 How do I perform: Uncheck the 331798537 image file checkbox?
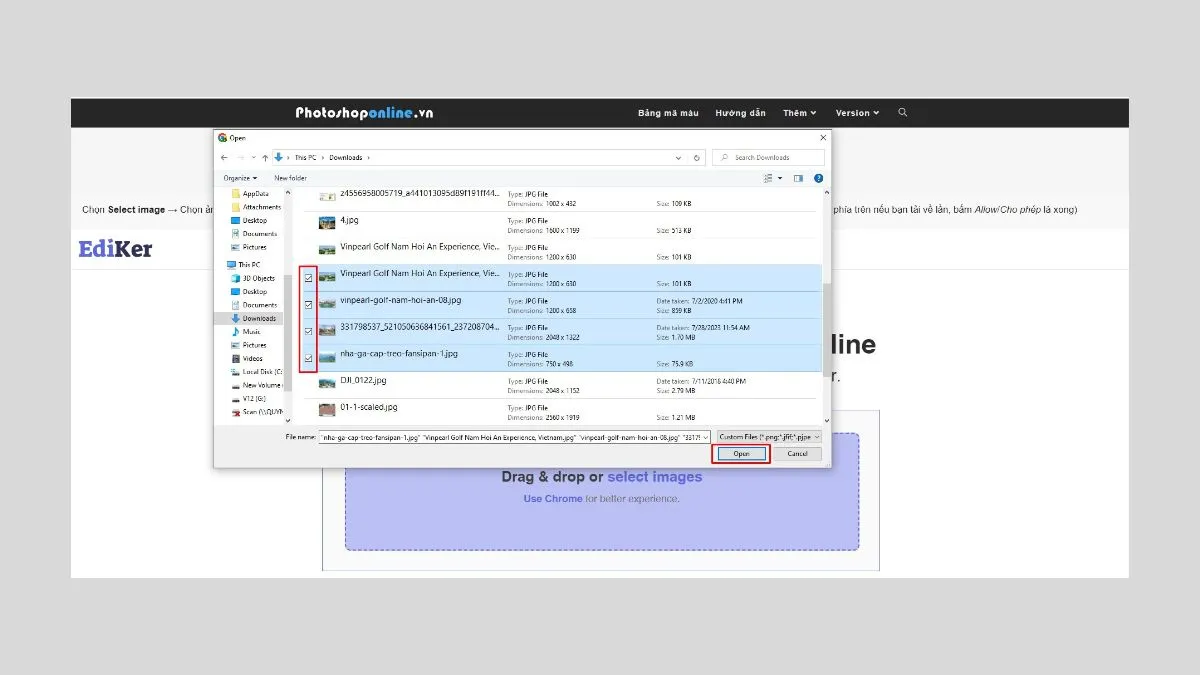point(308,331)
